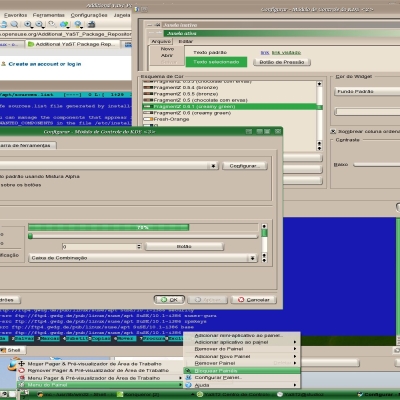Click the lock icon beside Bloquear Painéis
Viewport: 400px width, 400px height.
tap(188, 371)
